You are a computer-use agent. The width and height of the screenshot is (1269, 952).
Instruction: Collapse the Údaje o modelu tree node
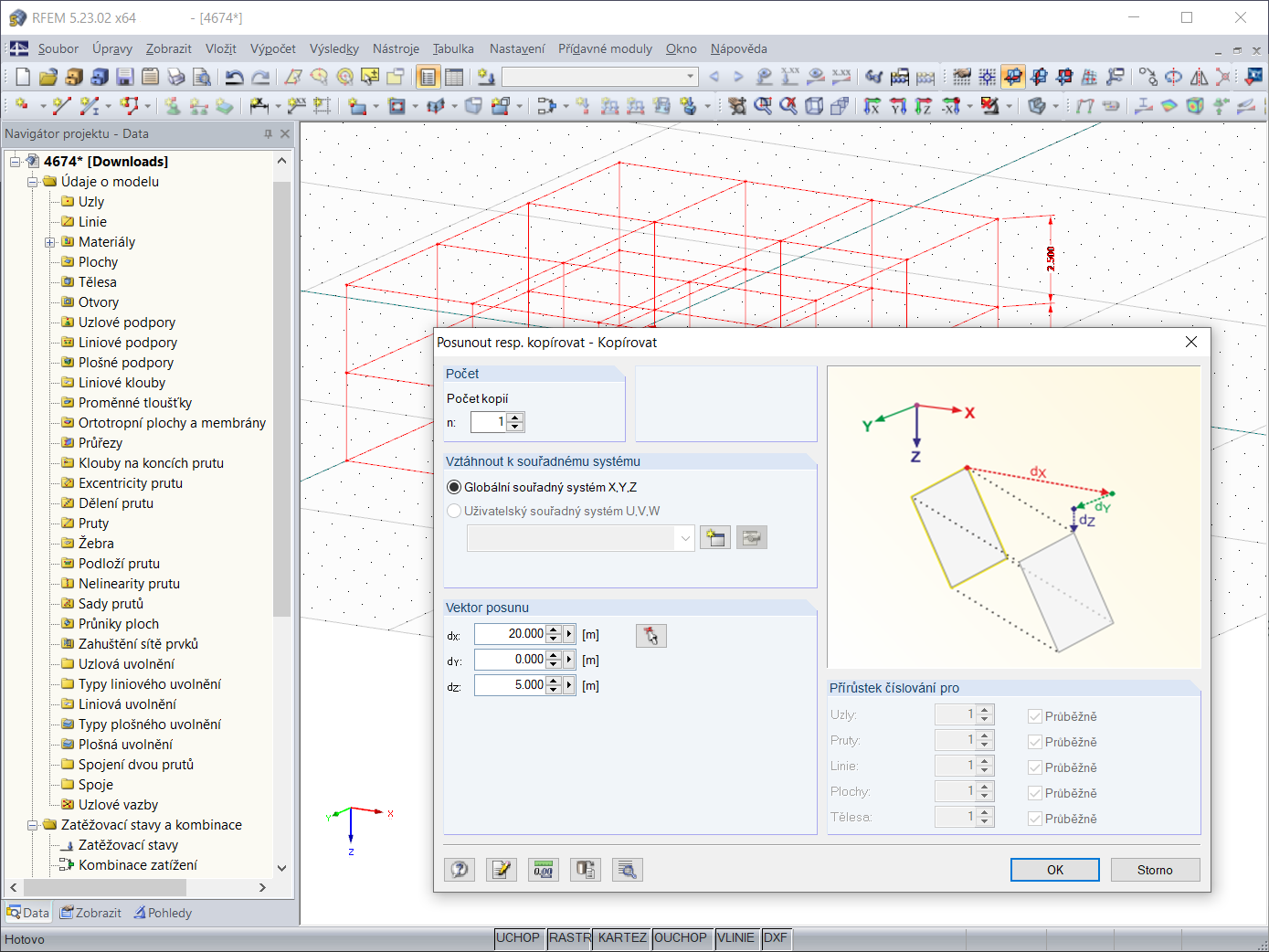(33, 182)
